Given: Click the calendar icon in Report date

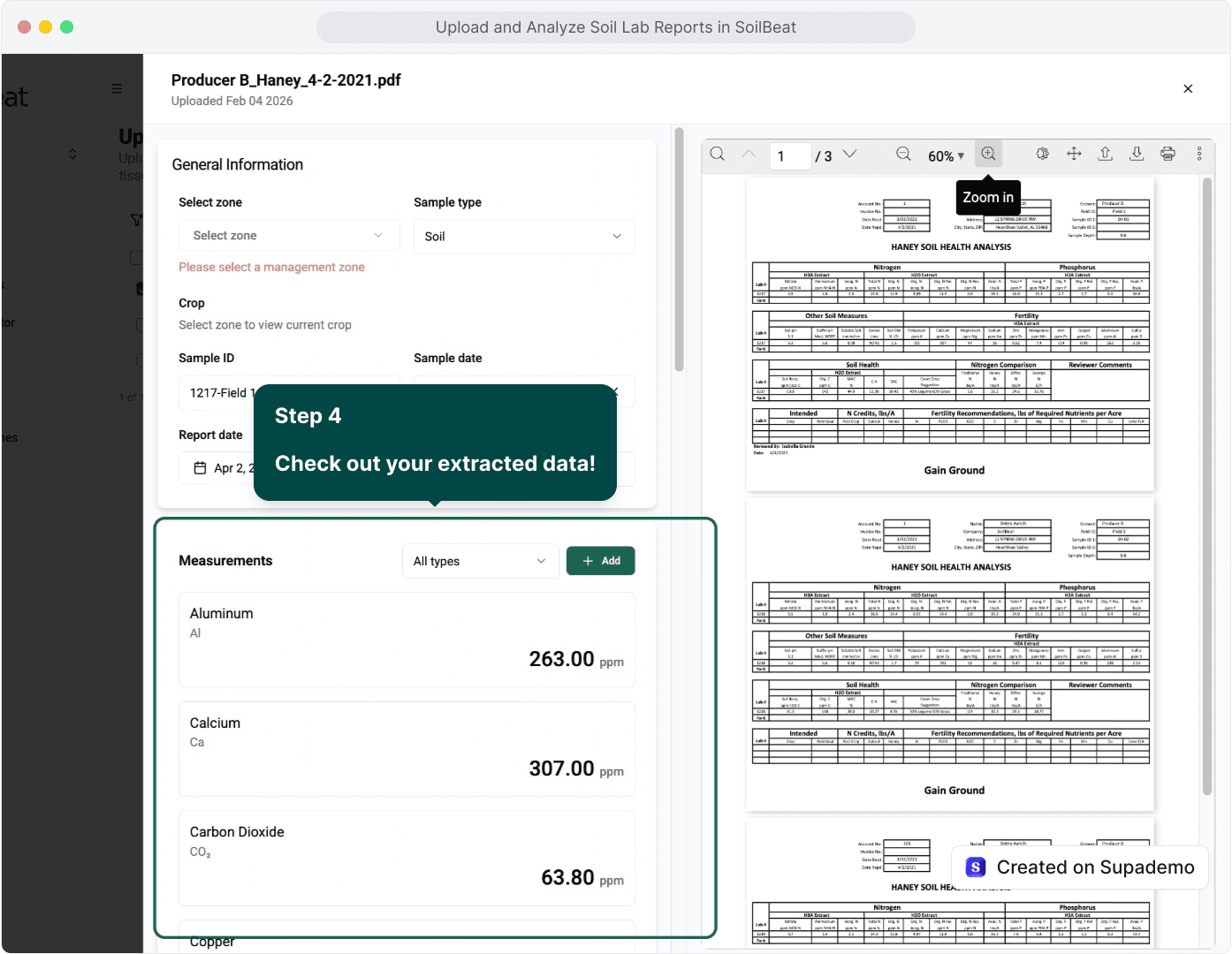Looking at the screenshot, I should pyautogui.click(x=200, y=468).
